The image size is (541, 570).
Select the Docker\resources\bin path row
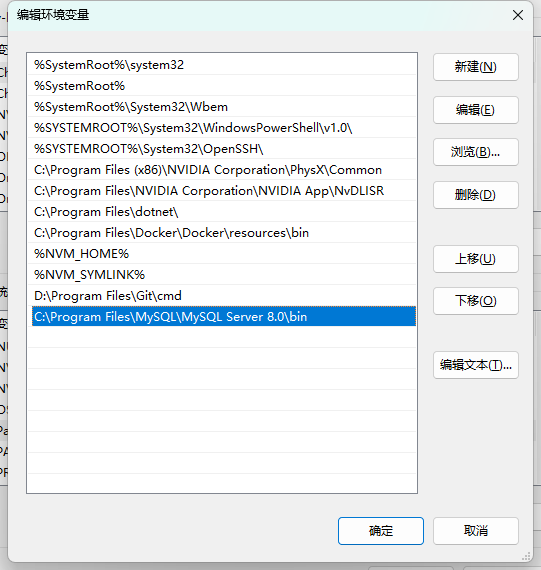pos(222,233)
